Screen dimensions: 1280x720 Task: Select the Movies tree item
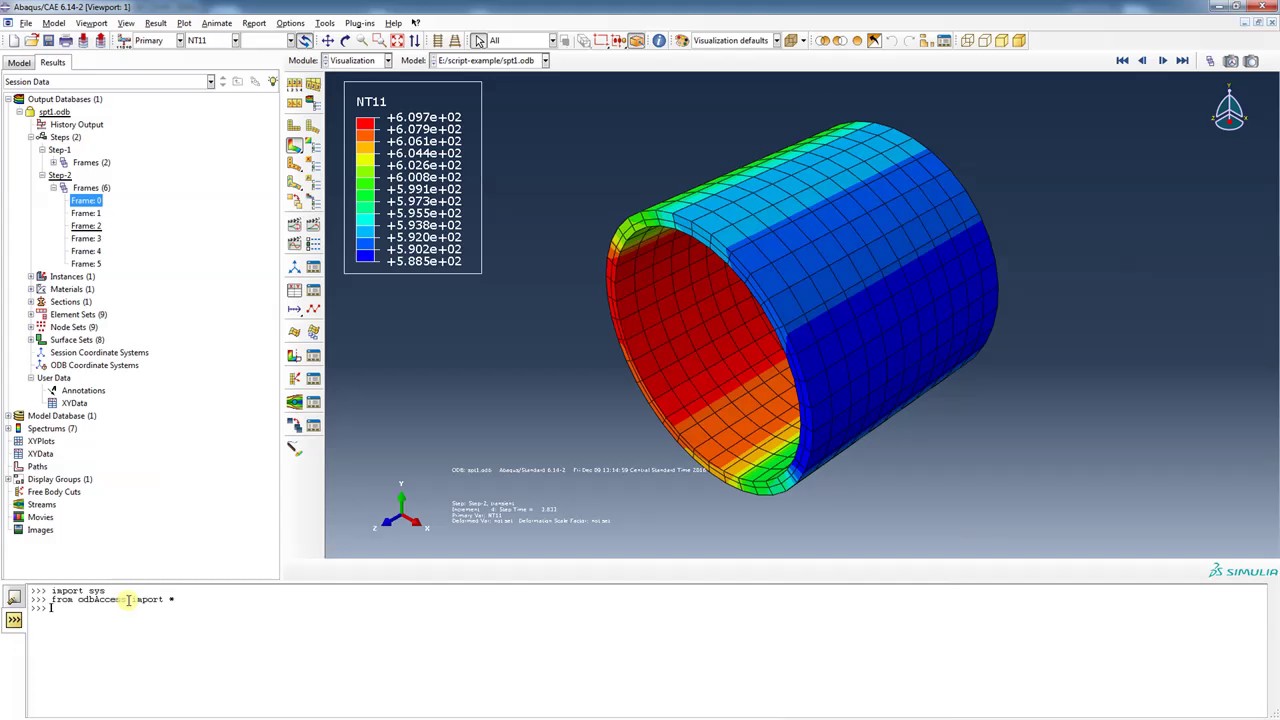coord(41,517)
